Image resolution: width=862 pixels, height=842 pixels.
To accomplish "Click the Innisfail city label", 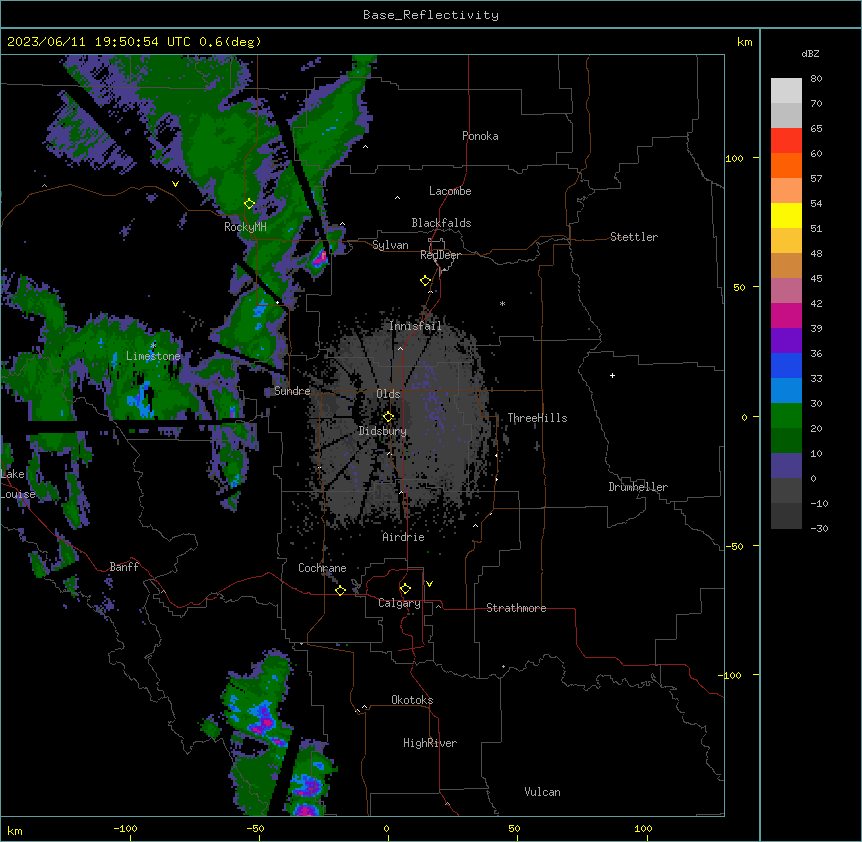I will pyautogui.click(x=415, y=326).
